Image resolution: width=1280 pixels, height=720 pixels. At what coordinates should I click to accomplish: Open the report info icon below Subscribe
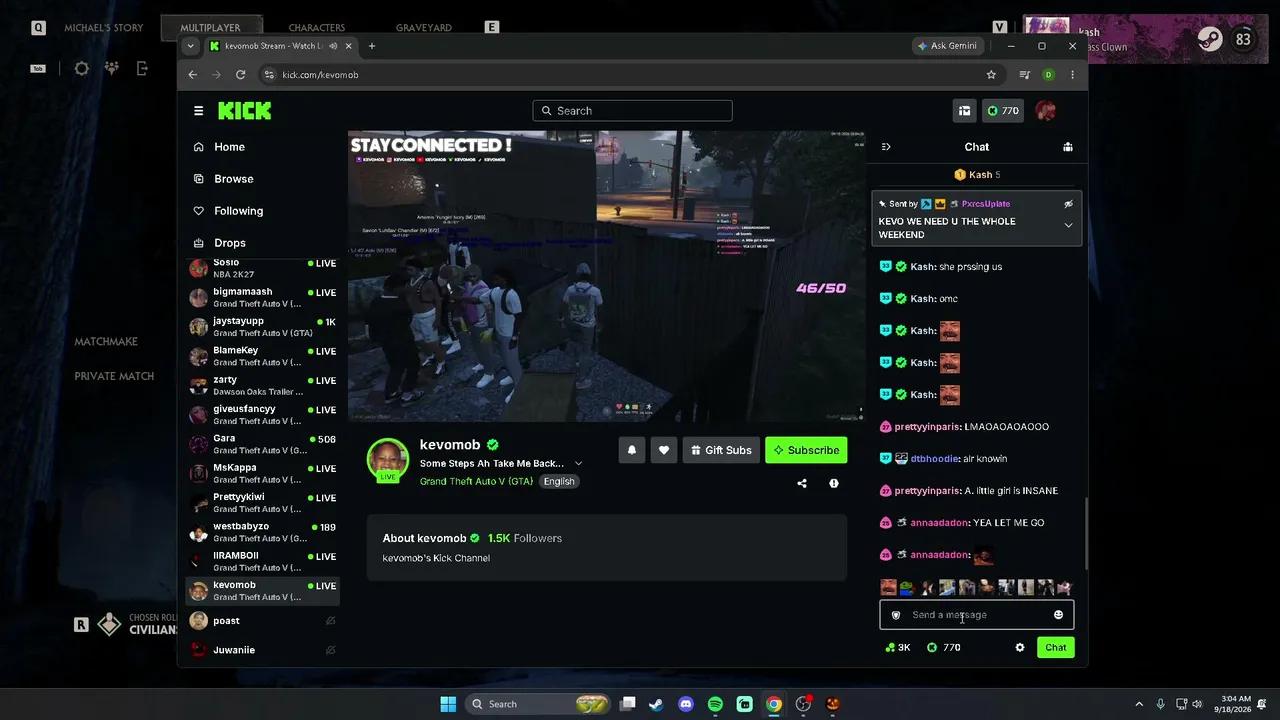click(x=834, y=483)
